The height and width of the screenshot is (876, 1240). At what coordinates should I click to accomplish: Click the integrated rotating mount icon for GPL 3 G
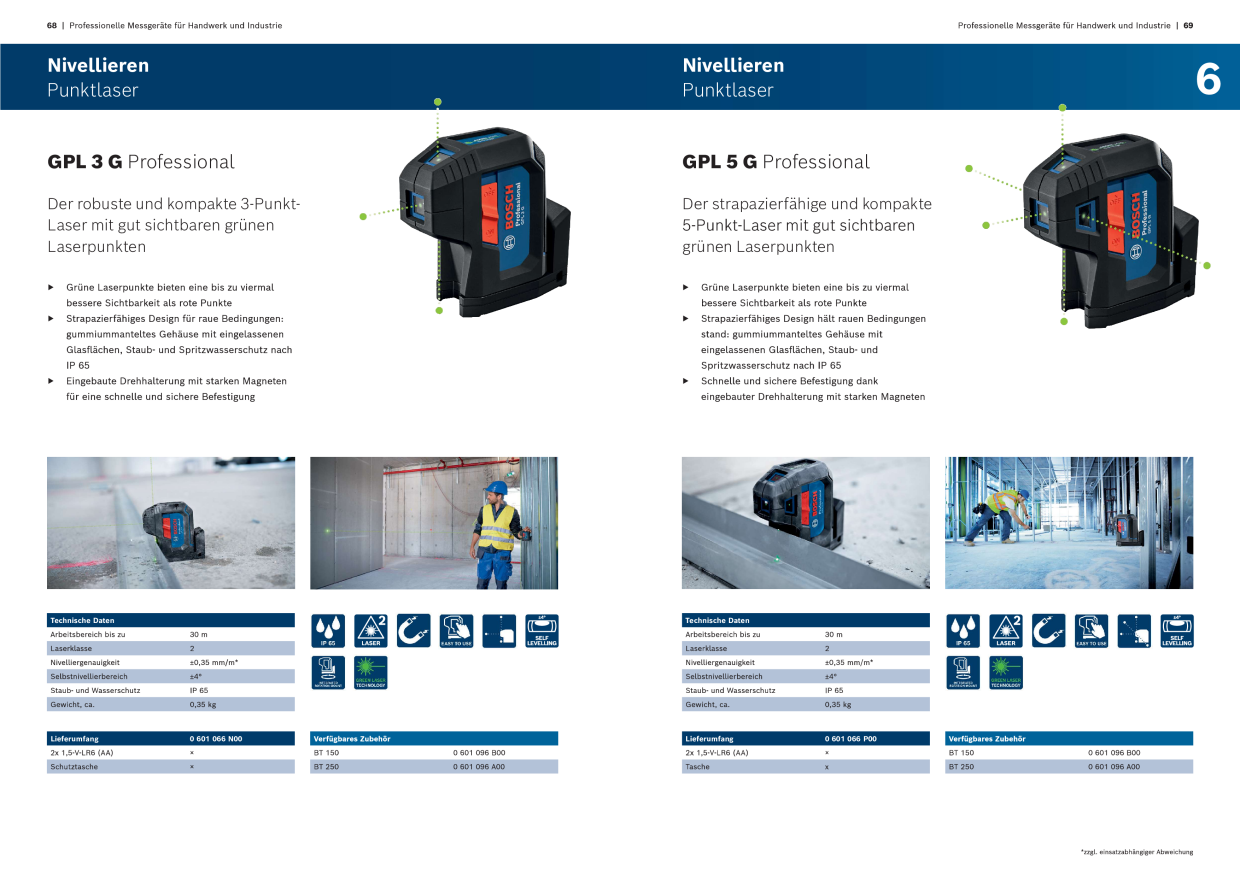(x=329, y=672)
